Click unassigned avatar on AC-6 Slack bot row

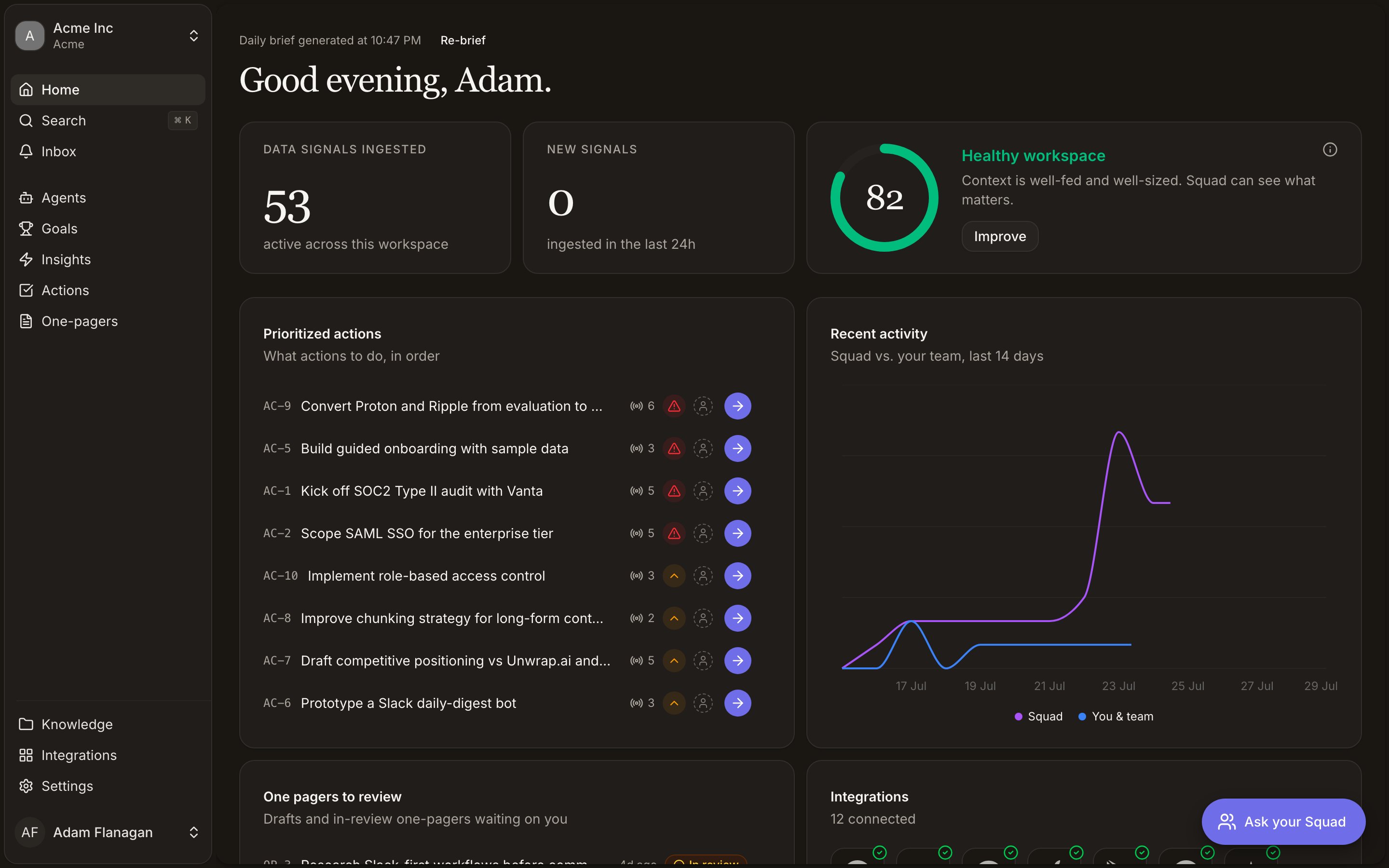(703, 703)
